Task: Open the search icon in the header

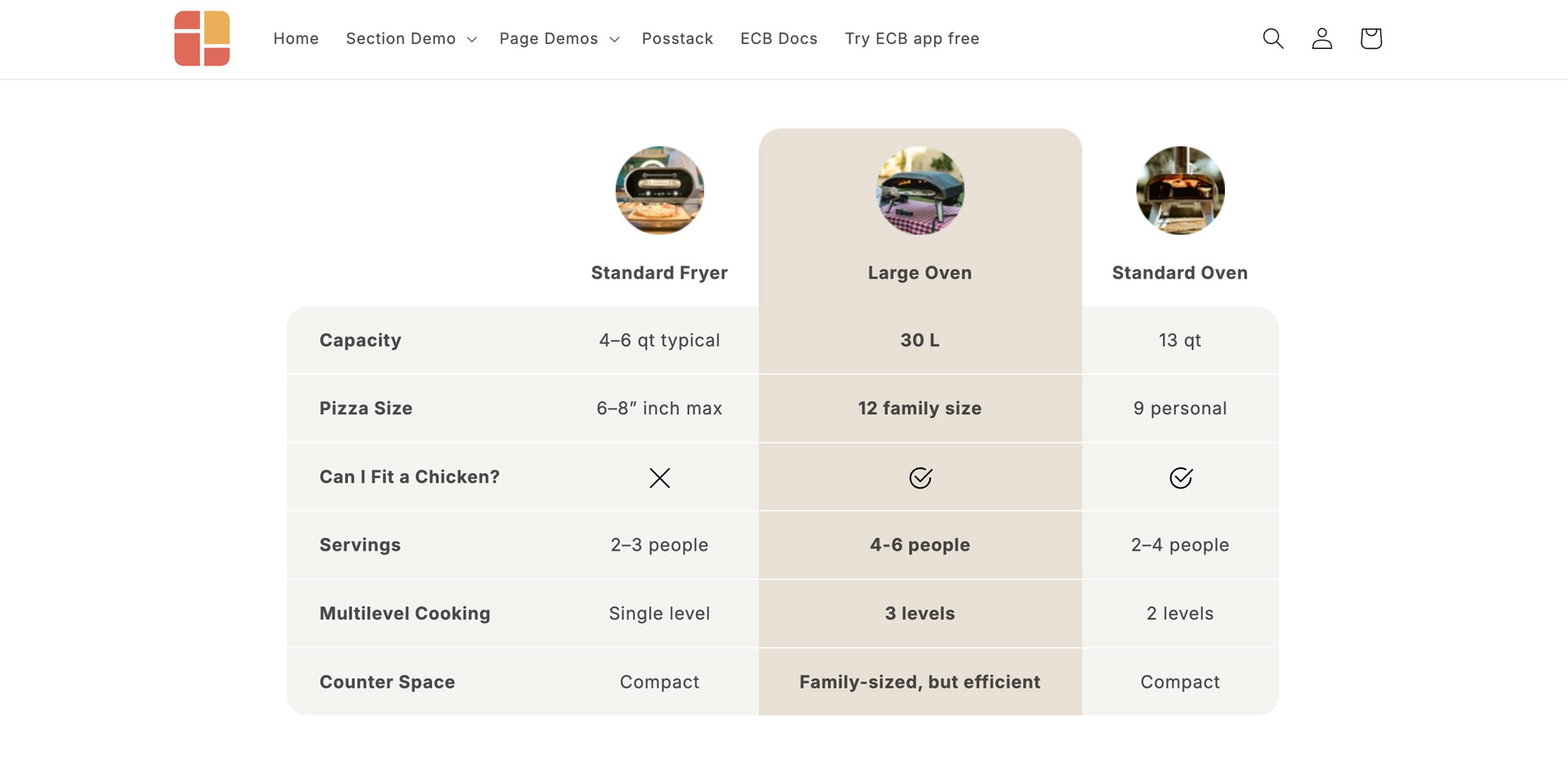Action: pos(1272,38)
